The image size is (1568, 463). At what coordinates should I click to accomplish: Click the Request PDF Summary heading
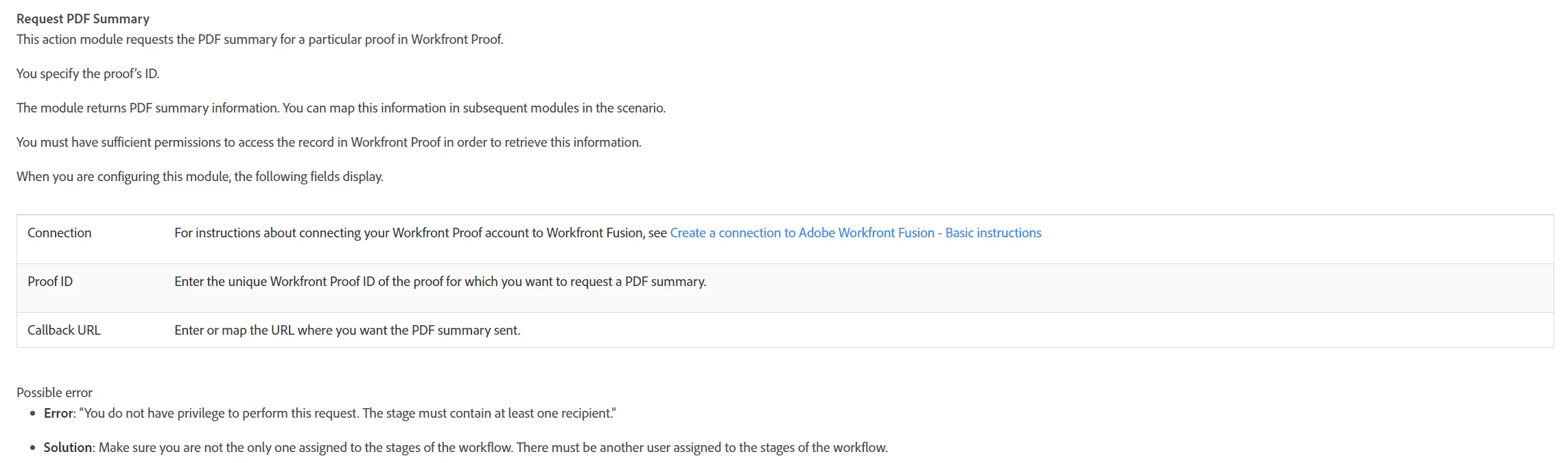pyautogui.click(x=83, y=19)
